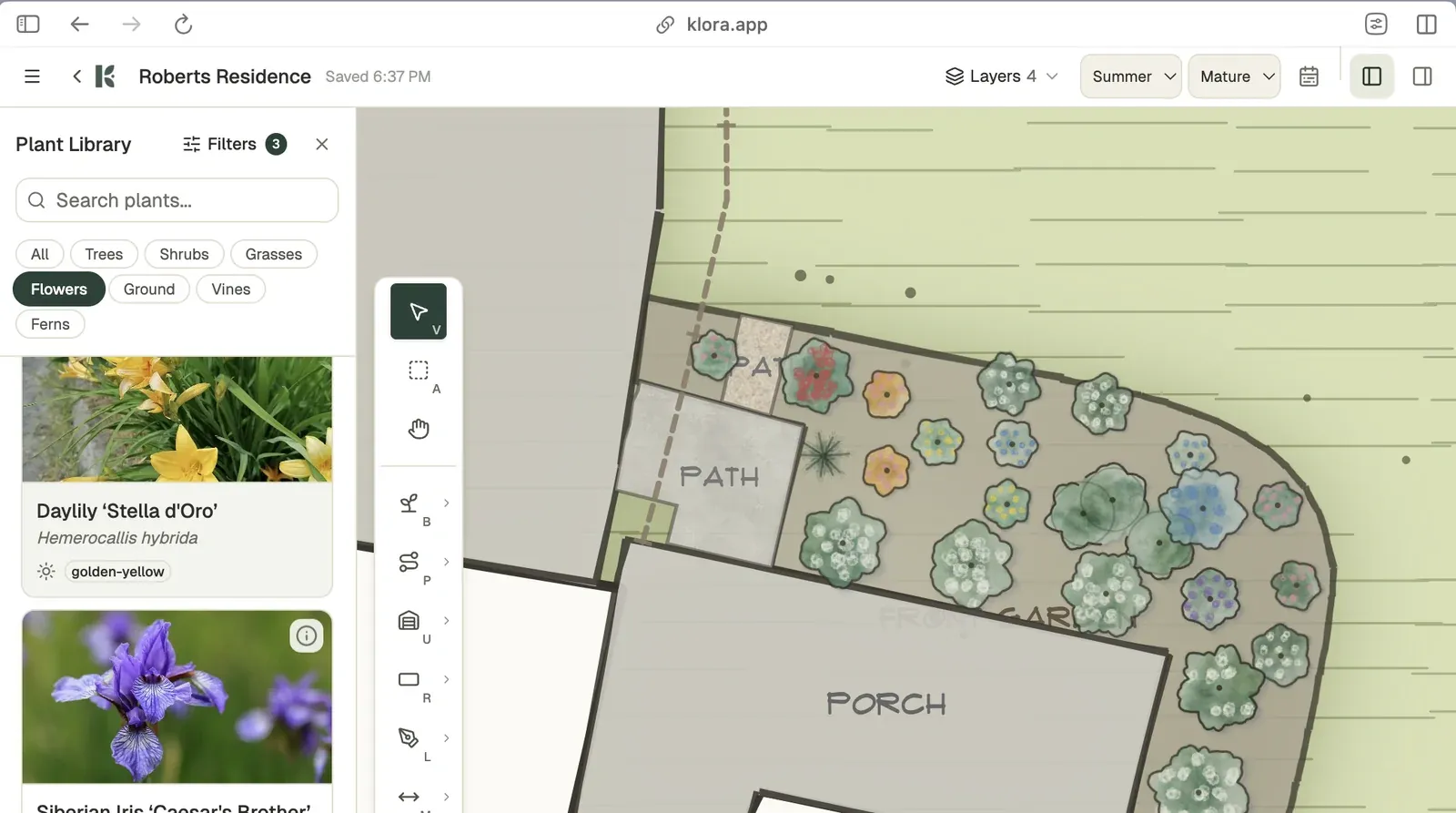Click the spiky star-shaped plant on canvas

click(824, 454)
